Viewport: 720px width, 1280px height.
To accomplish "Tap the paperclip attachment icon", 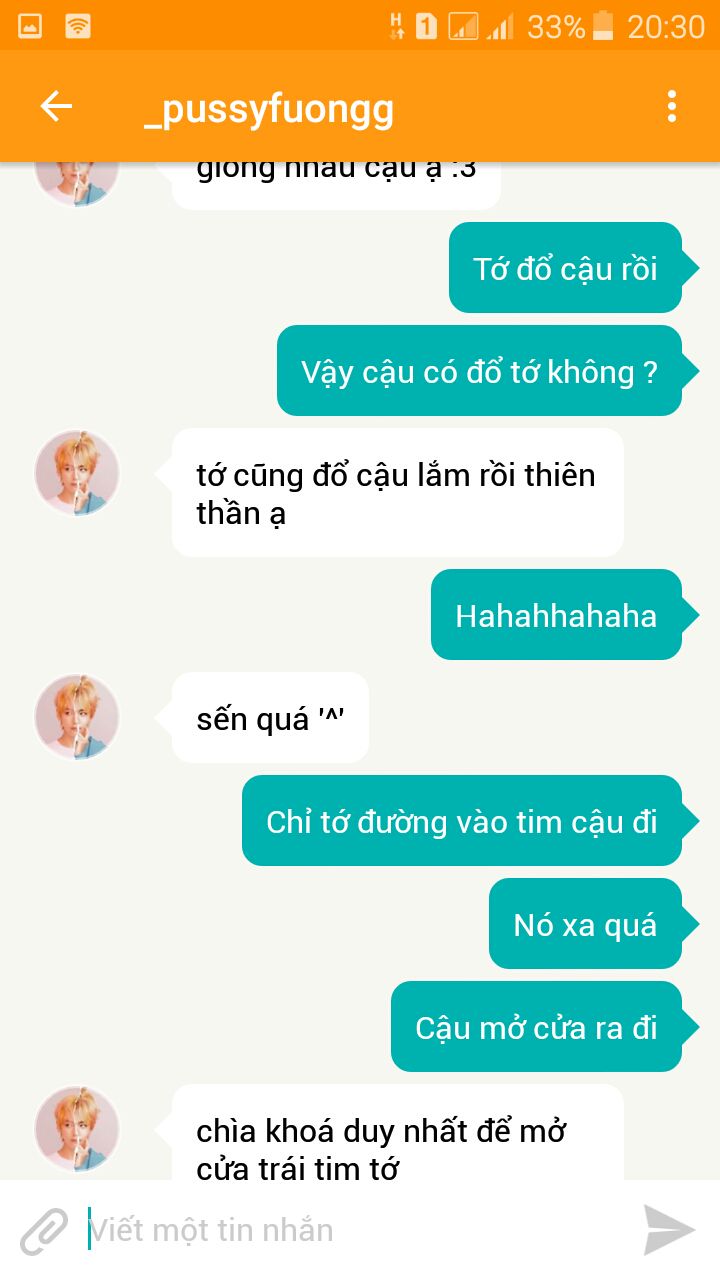I will [45, 1230].
